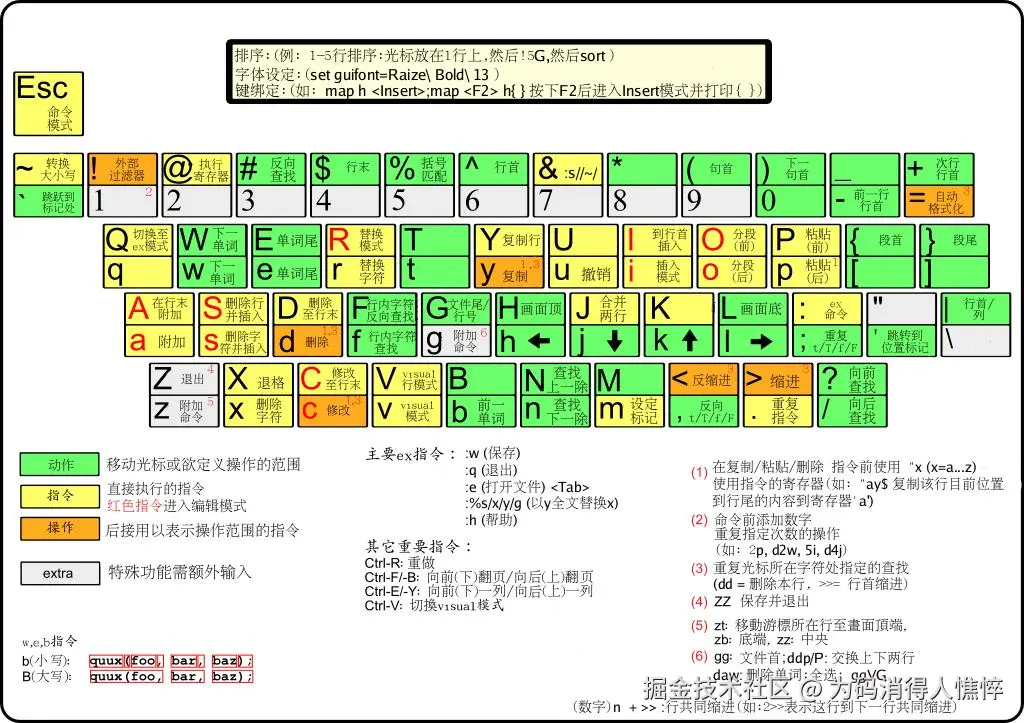Click the R 替换模式 key cell
The width and height of the screenshot is (1024, 723).
click(x=360, y=240)
